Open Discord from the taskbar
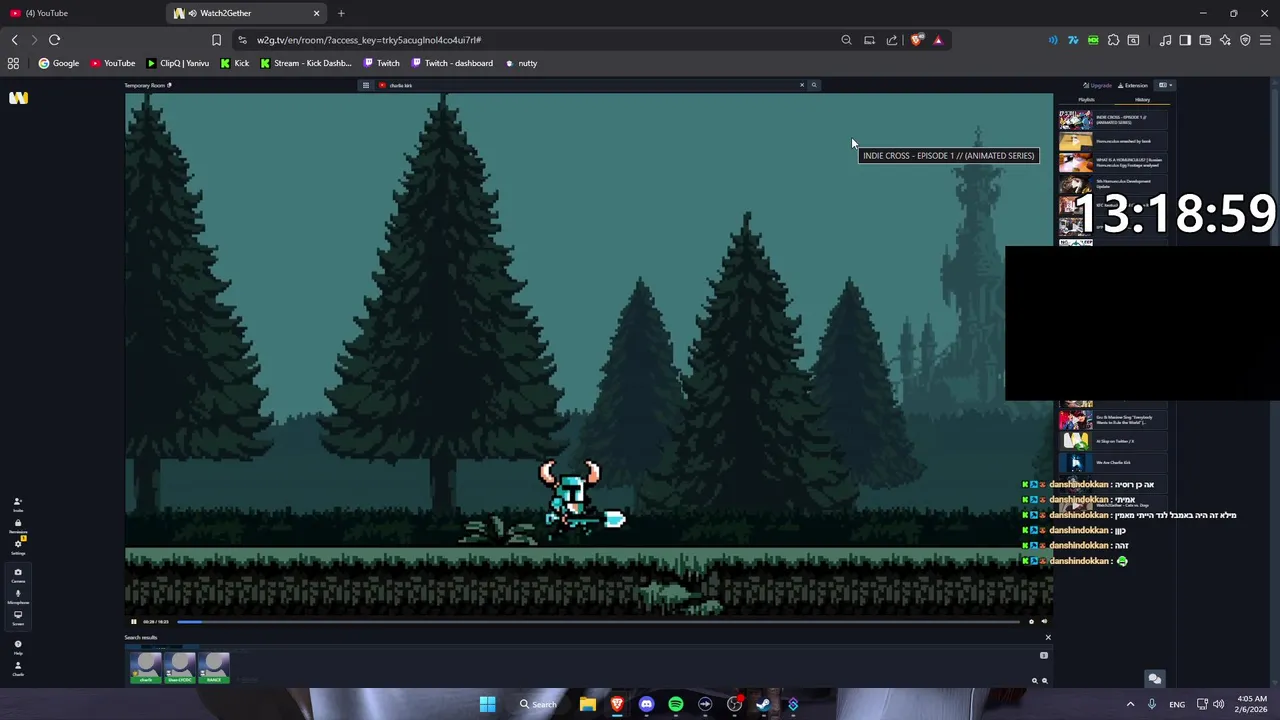 coord(646,704)
